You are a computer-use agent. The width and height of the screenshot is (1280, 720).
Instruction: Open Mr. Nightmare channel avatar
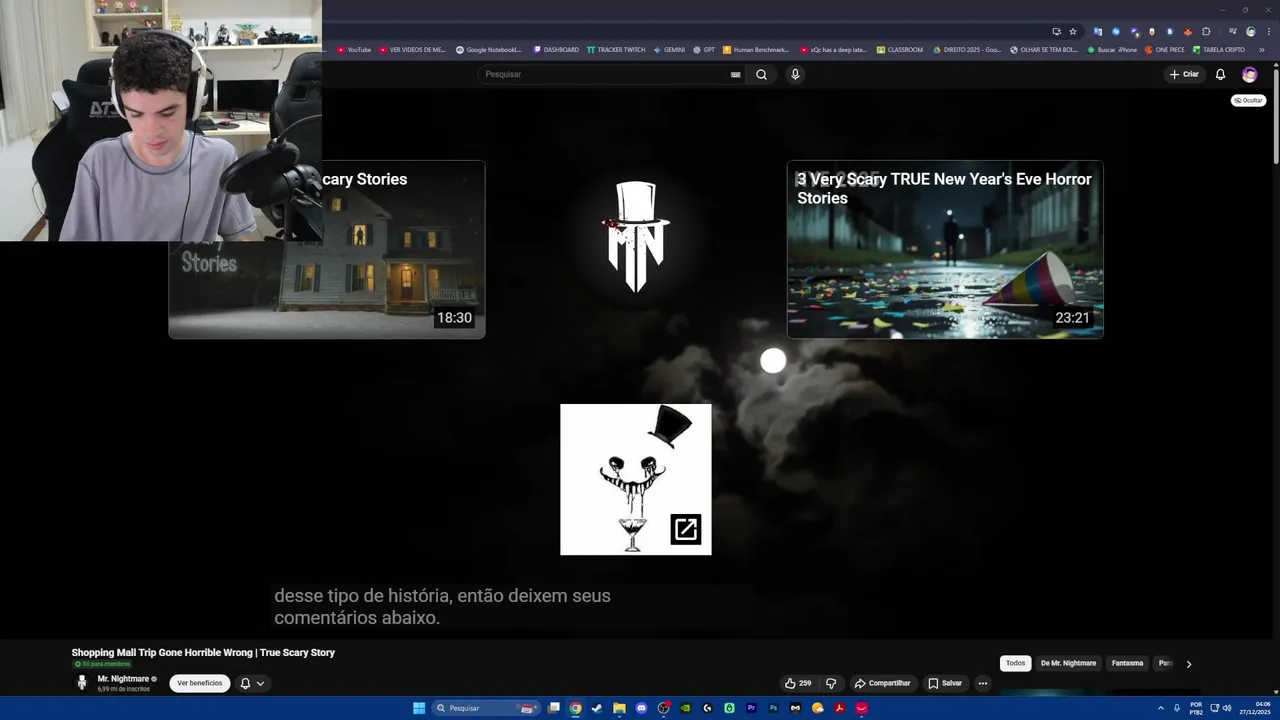pyautogui.click(x=82, y=683)
